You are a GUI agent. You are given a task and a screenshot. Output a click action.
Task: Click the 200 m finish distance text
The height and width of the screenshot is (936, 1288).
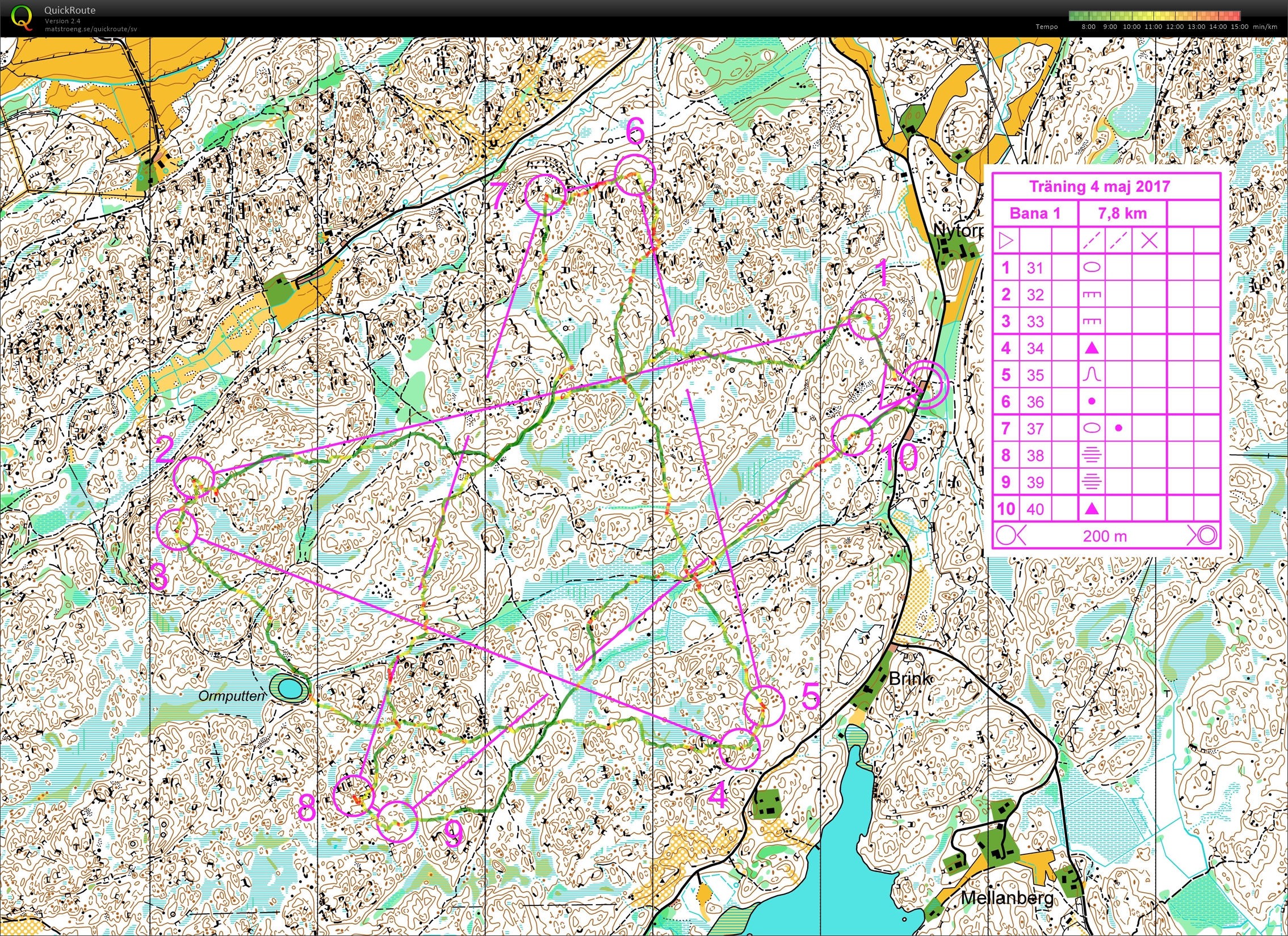click(x=1105, y=536)
